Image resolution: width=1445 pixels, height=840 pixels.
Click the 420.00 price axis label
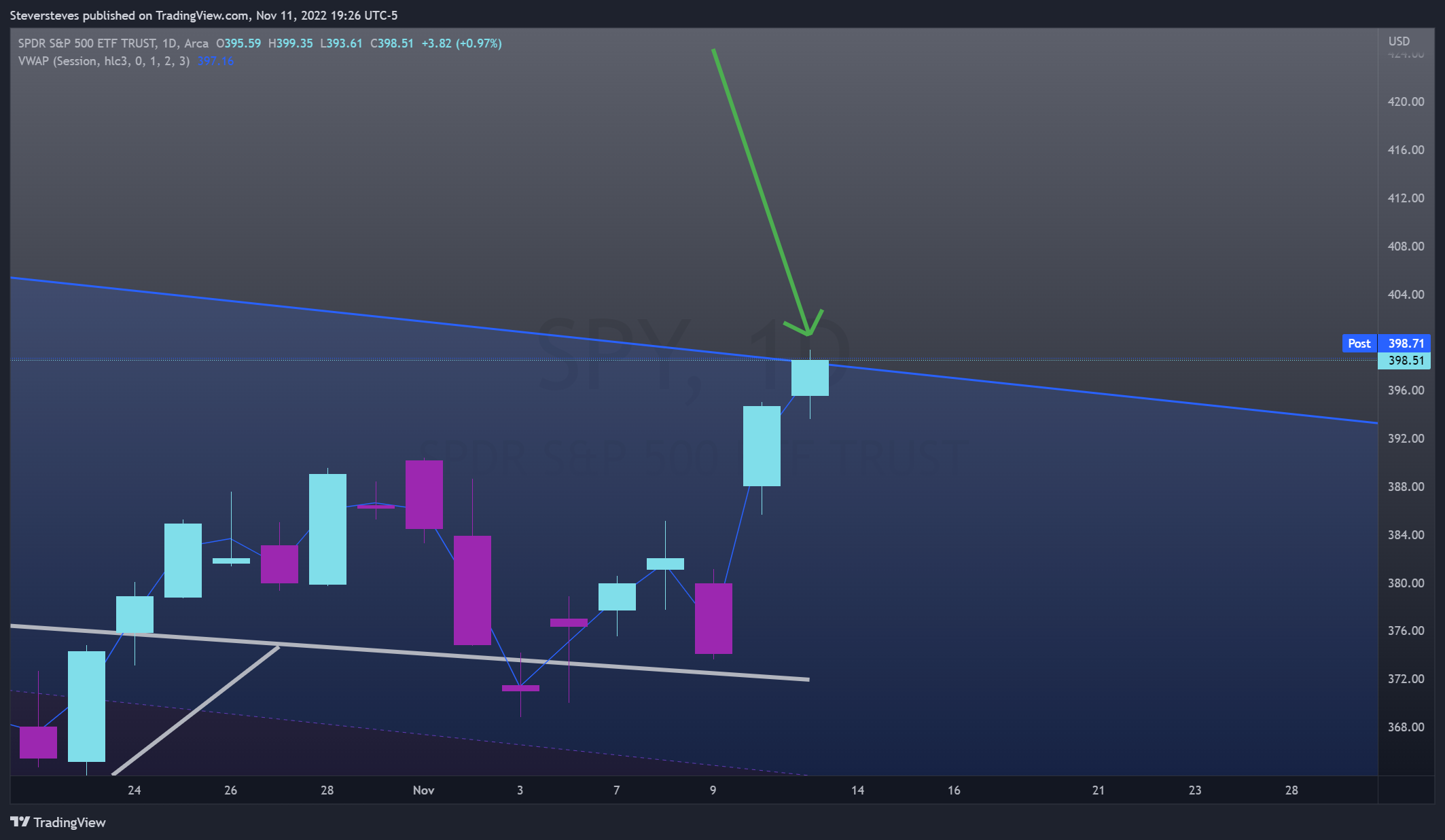1406,102
